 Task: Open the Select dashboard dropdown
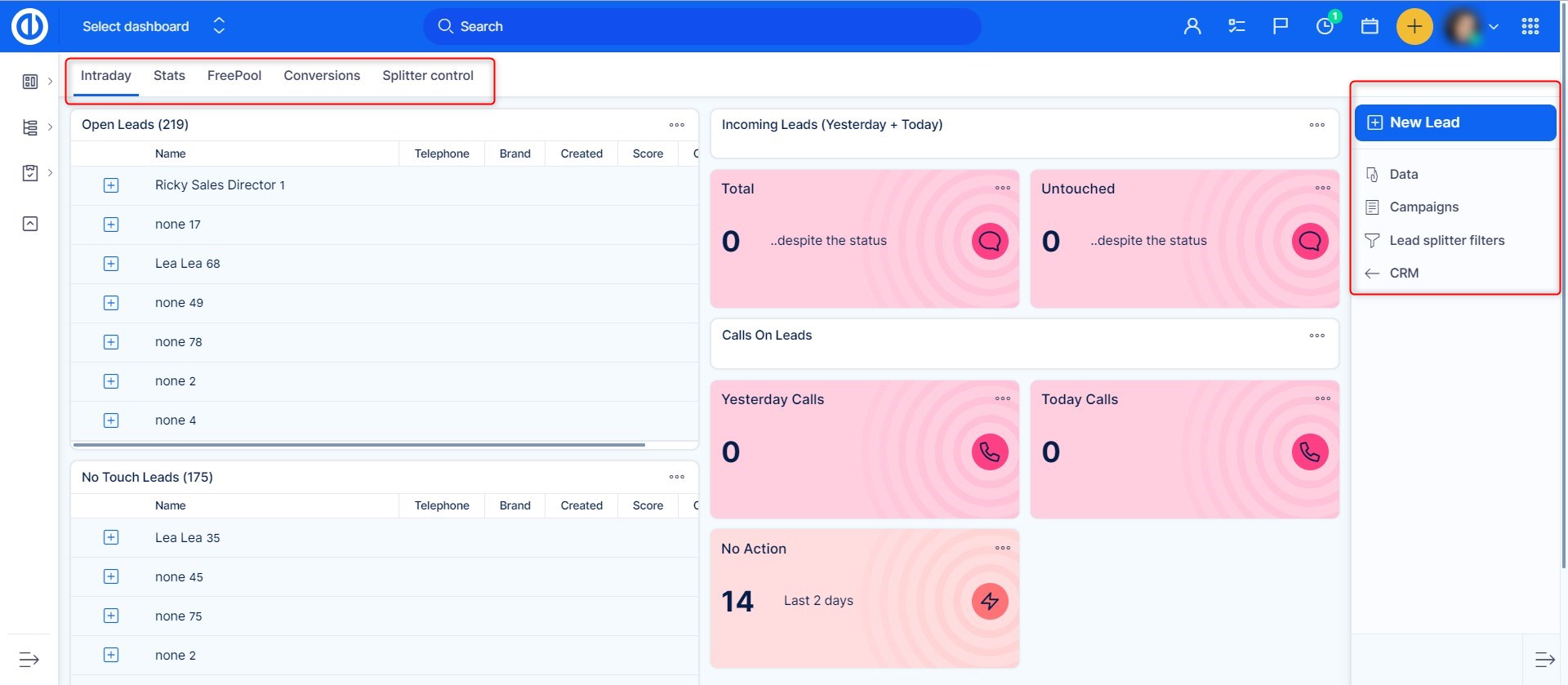click(153, 26)
